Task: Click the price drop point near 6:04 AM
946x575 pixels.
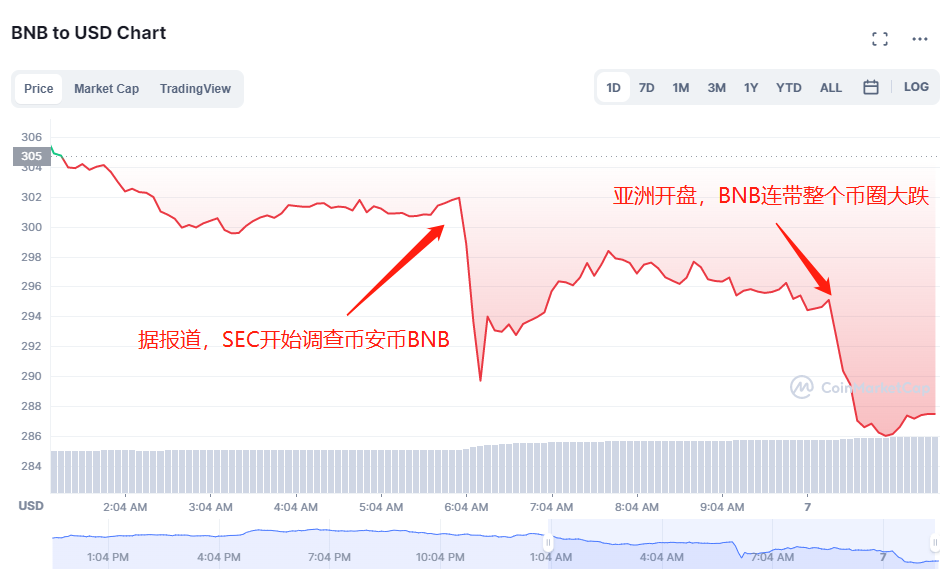Action: click(x=480, y=380)
